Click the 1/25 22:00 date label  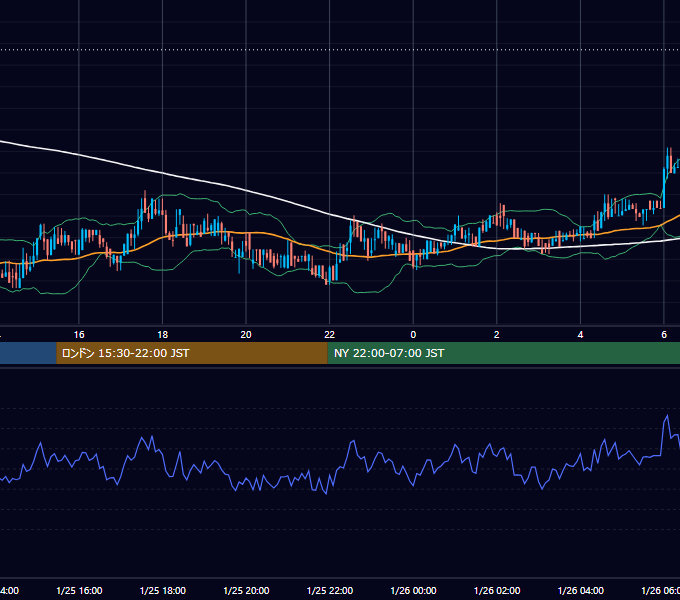(x=330, y=590)
